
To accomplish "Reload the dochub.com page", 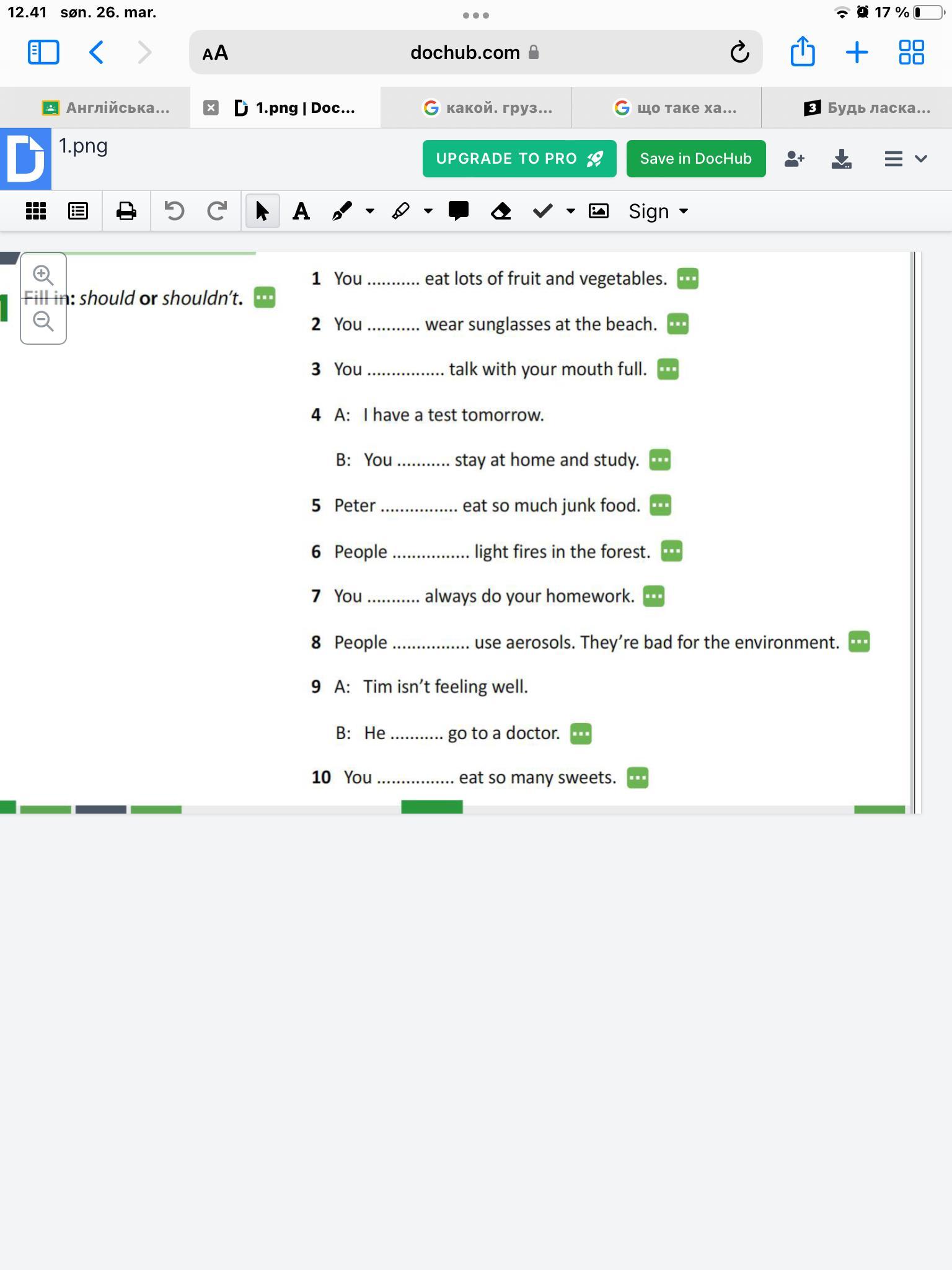I will 739,52.
